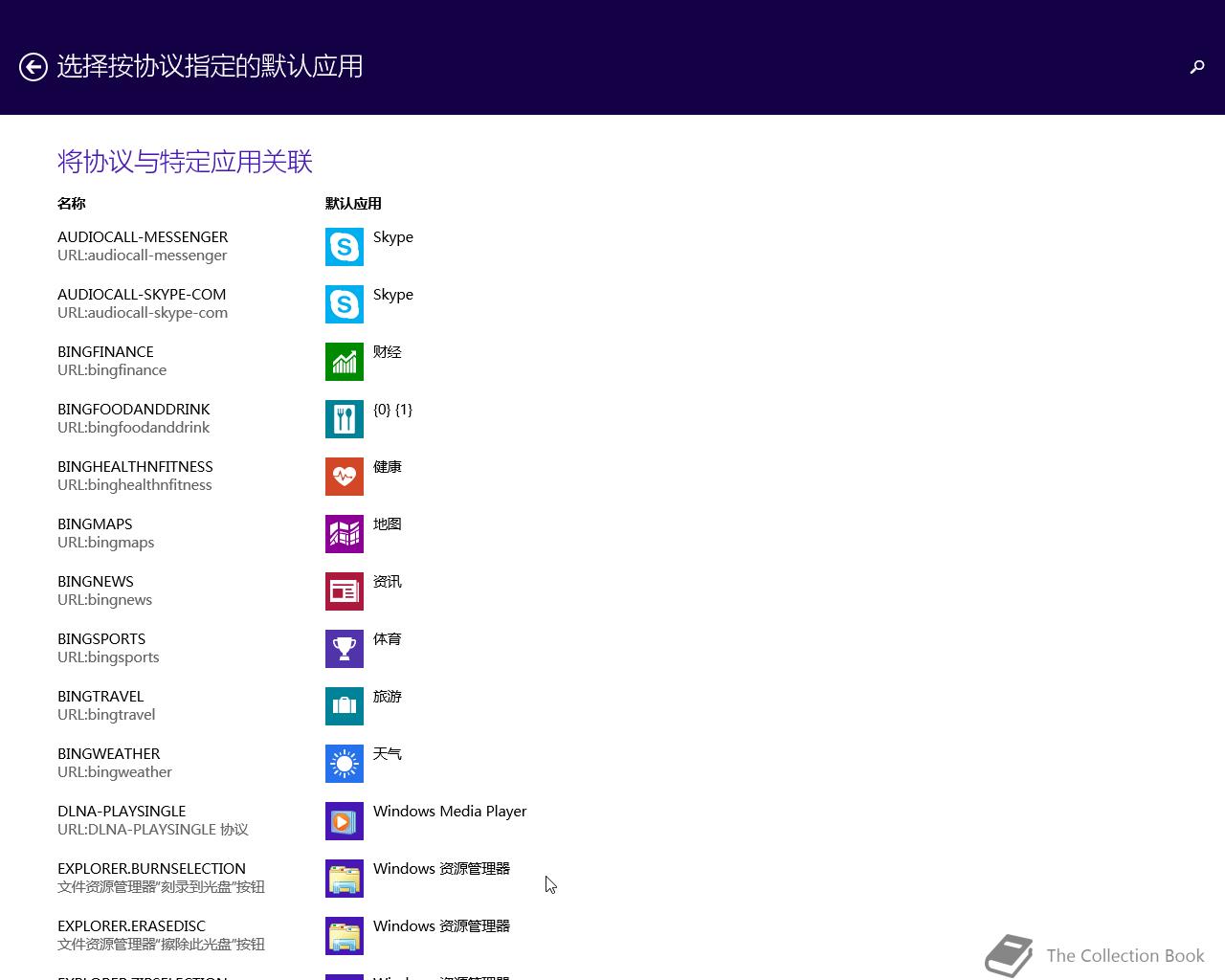Image resolution: width=1225 pixels, height=980 pixels.
Task: Choose the 健康 health app icon
Action: point(345,477)
